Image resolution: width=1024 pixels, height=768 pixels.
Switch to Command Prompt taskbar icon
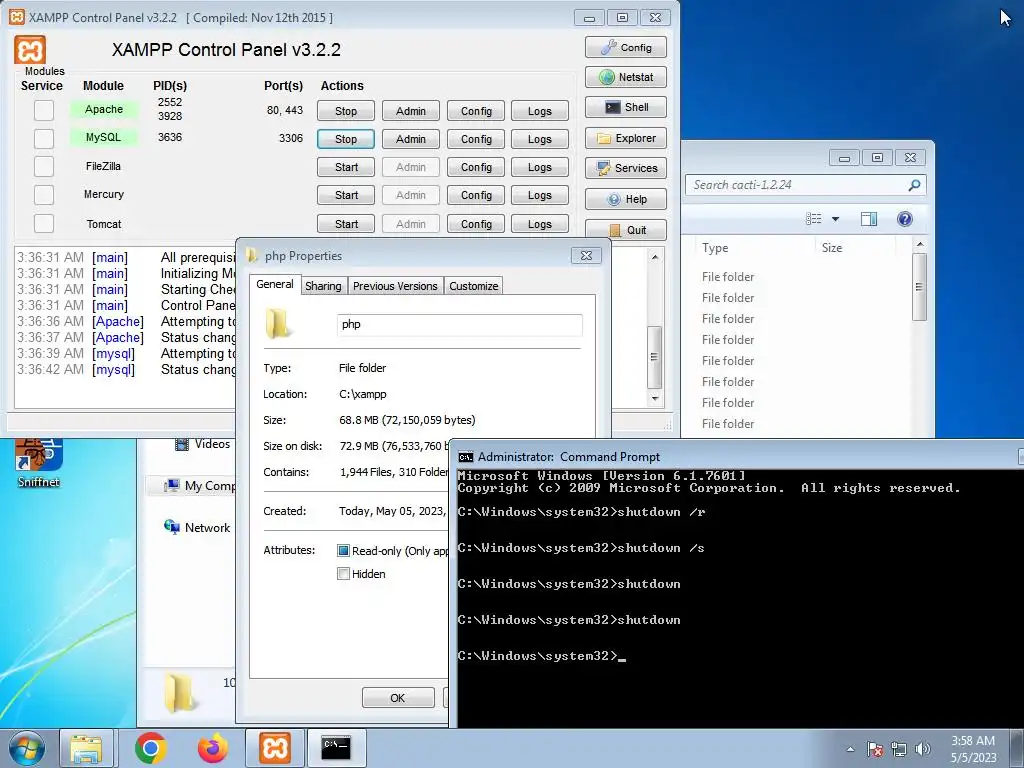pyautogui.click(x=336, y=748)
